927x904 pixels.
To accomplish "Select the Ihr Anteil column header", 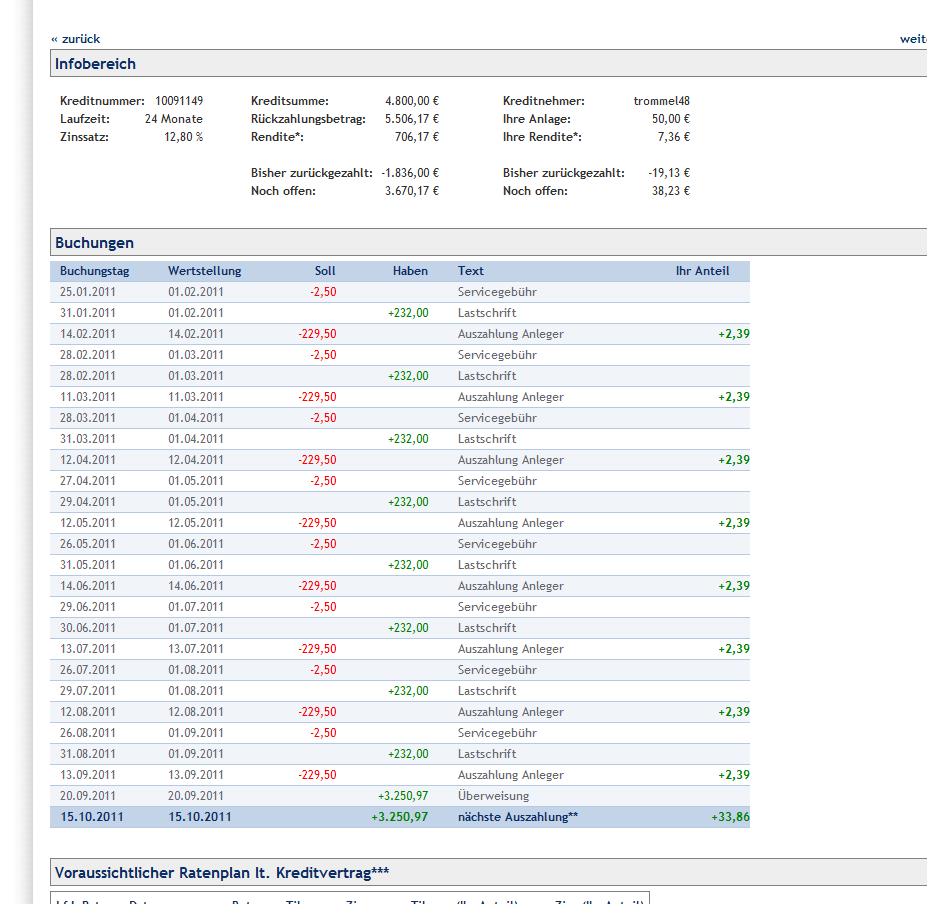I will coord(702,271).
